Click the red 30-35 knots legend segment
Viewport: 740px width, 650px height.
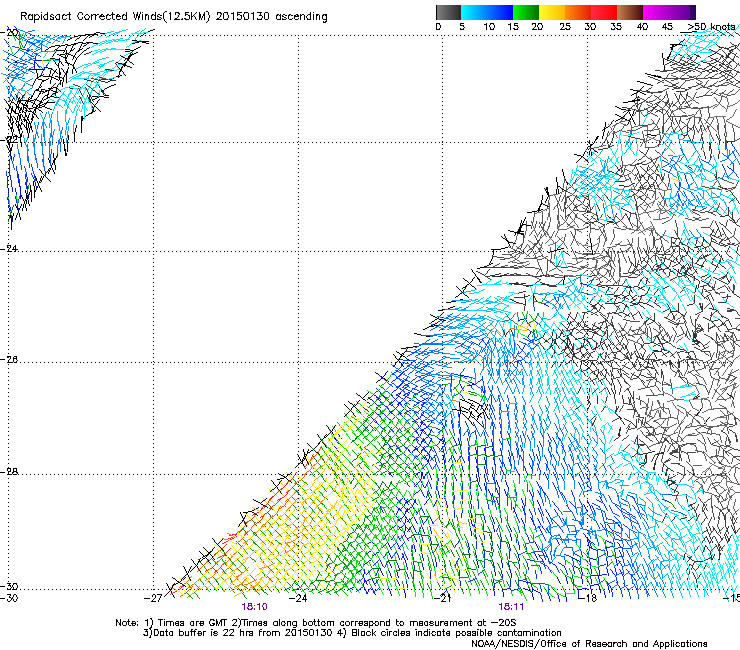point(604,12)
